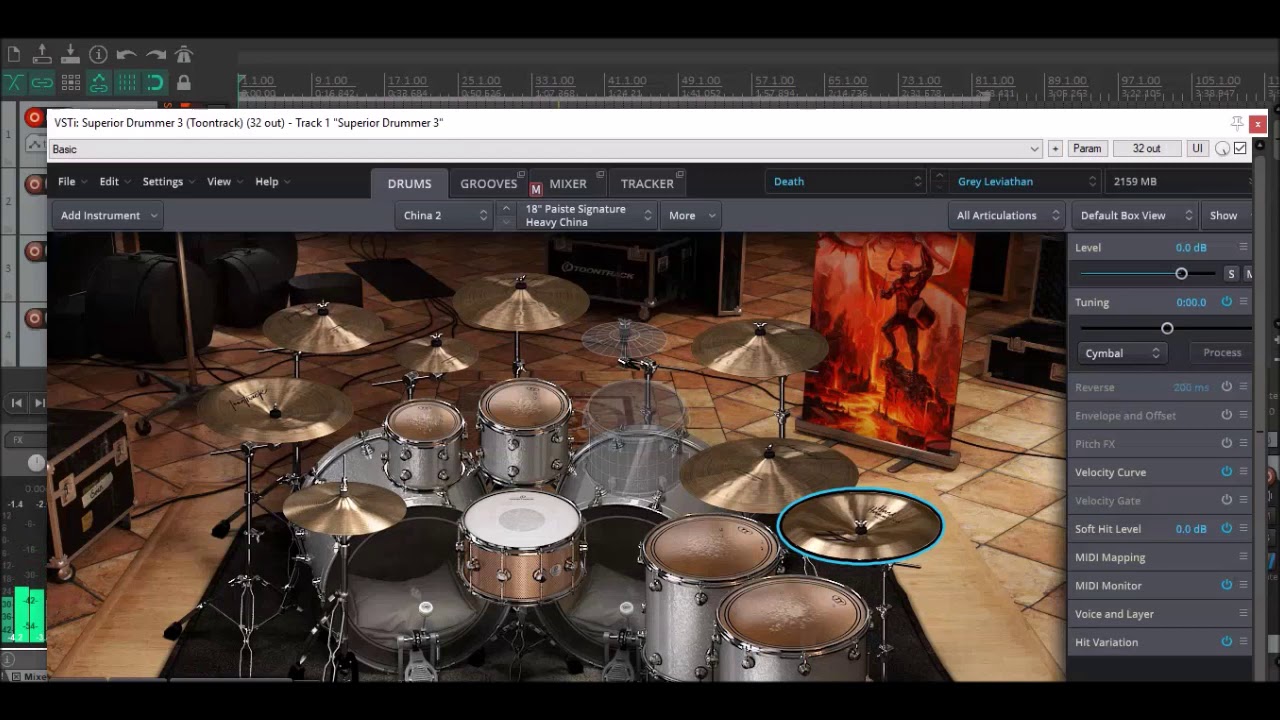The width and height of the screenshot is (1280, 720).
Task: Open the View menu
Action: click(225, 182)
